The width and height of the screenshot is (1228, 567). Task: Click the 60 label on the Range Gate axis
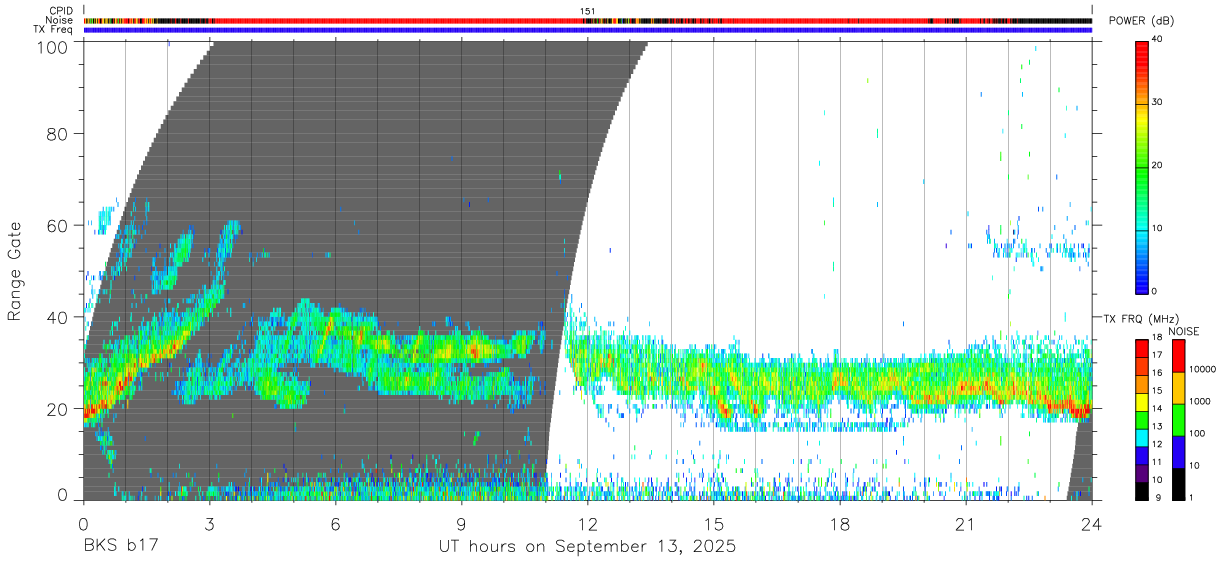[x=56, y=225]
